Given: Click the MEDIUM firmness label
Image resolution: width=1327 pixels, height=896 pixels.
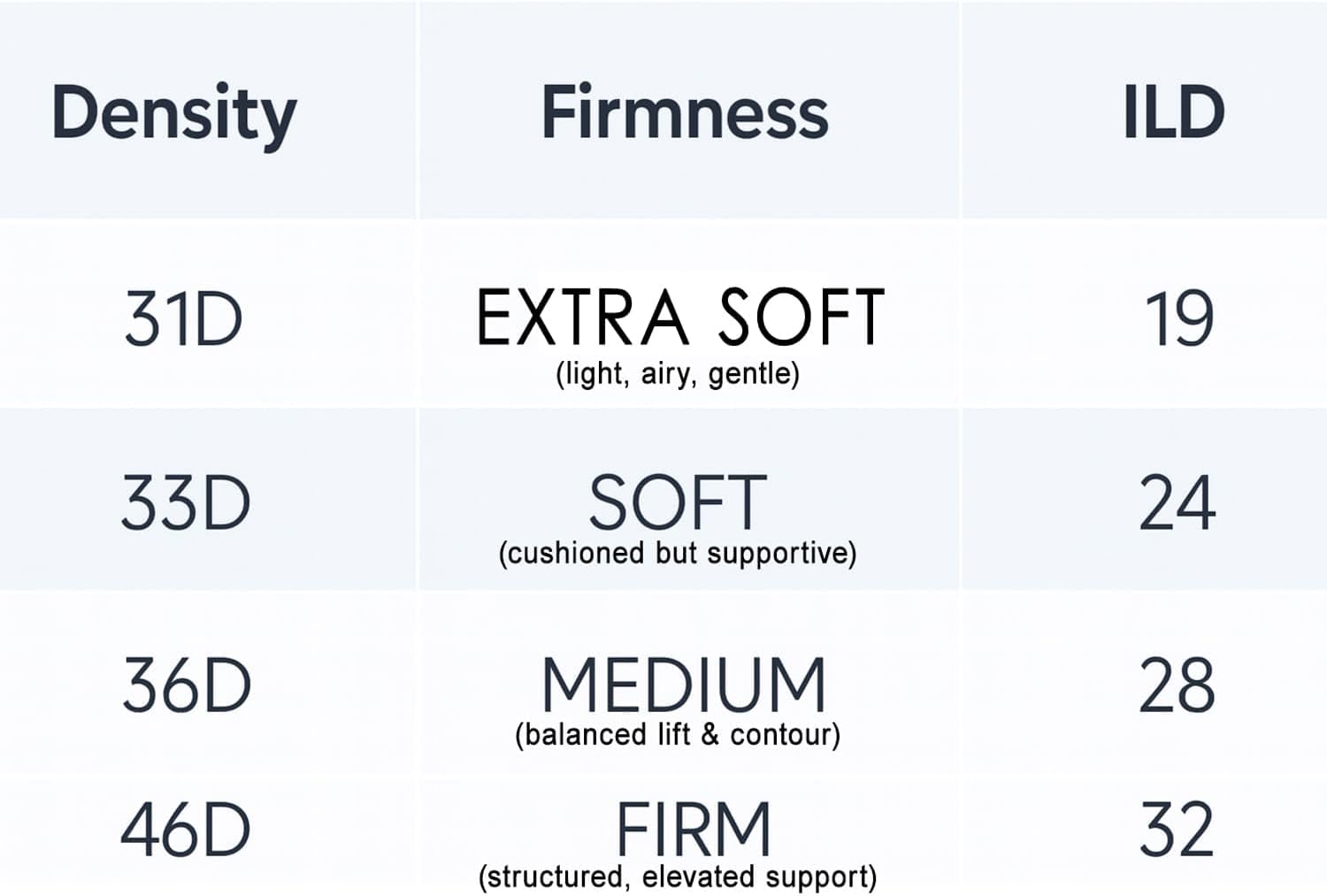Looking at the screenshot, I should click(683, 685).
